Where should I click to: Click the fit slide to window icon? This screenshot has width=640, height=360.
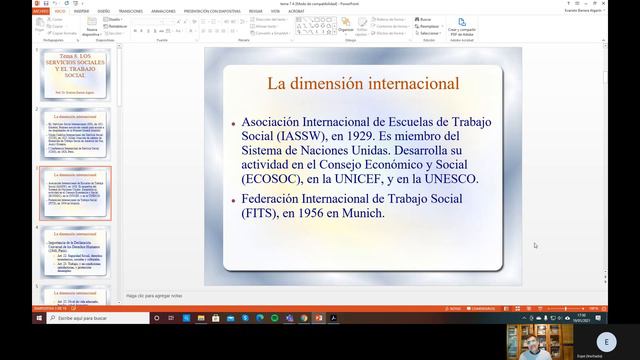[x=604, y=309]
